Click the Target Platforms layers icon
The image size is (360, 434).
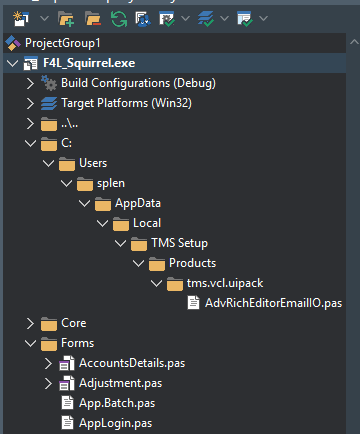(49, 103)
